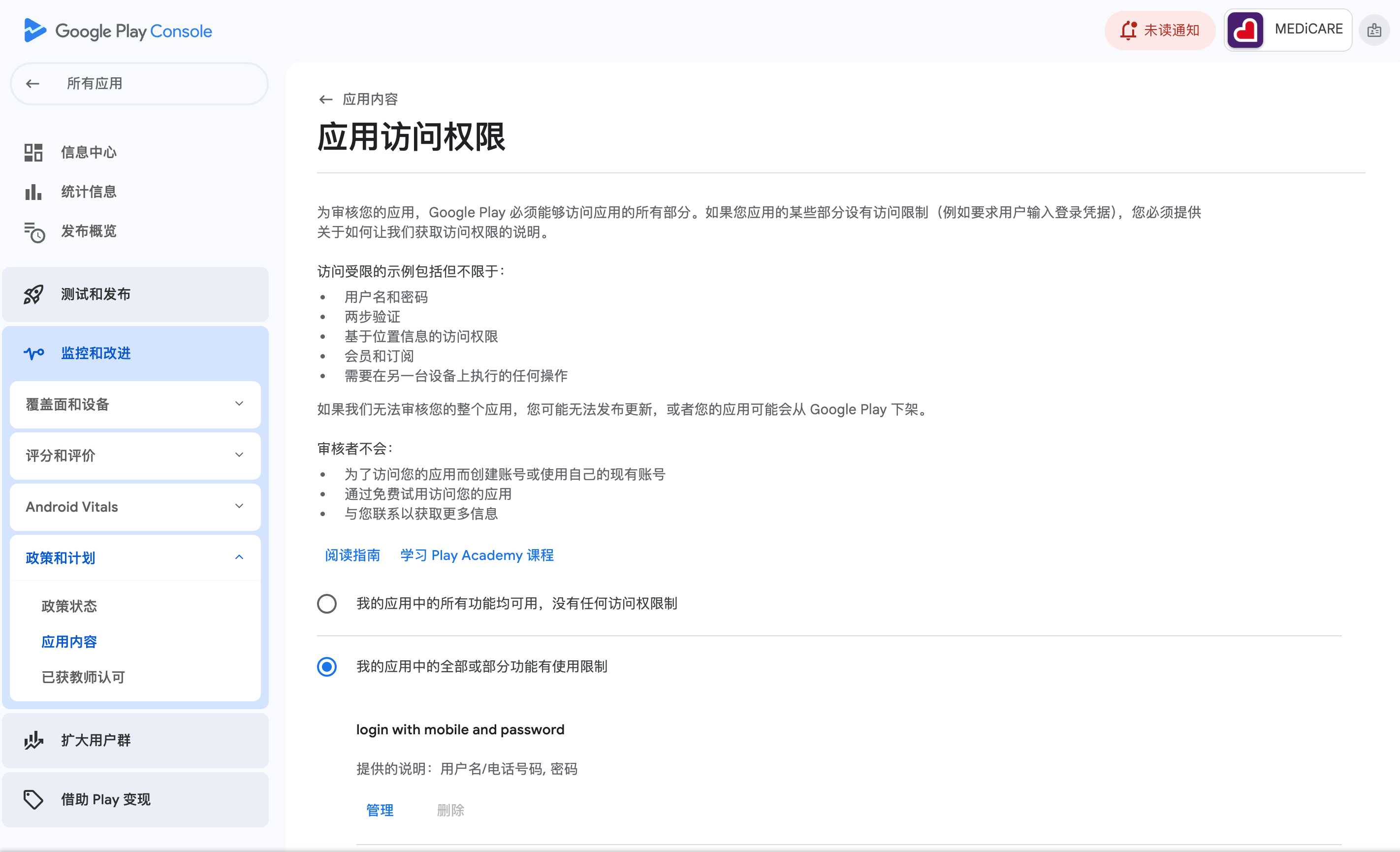Select the no access restrictions radio option
The width and height of the screenshot is (1400, 852).
327,604
